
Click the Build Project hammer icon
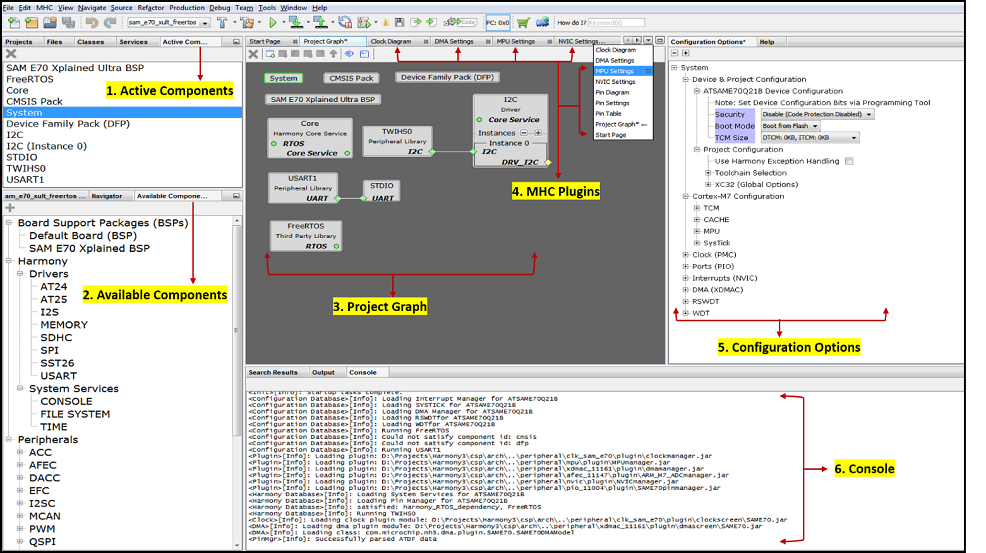pyautogui.click(x=222, y=23)
